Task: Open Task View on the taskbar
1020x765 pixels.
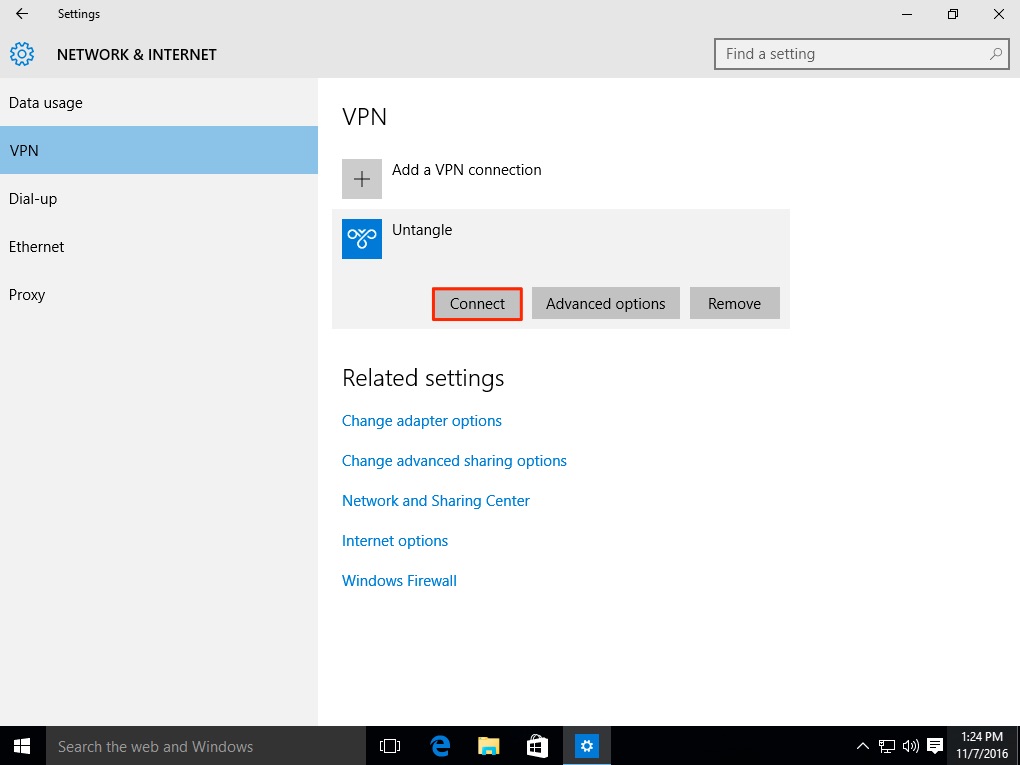Action: (390, 746)
